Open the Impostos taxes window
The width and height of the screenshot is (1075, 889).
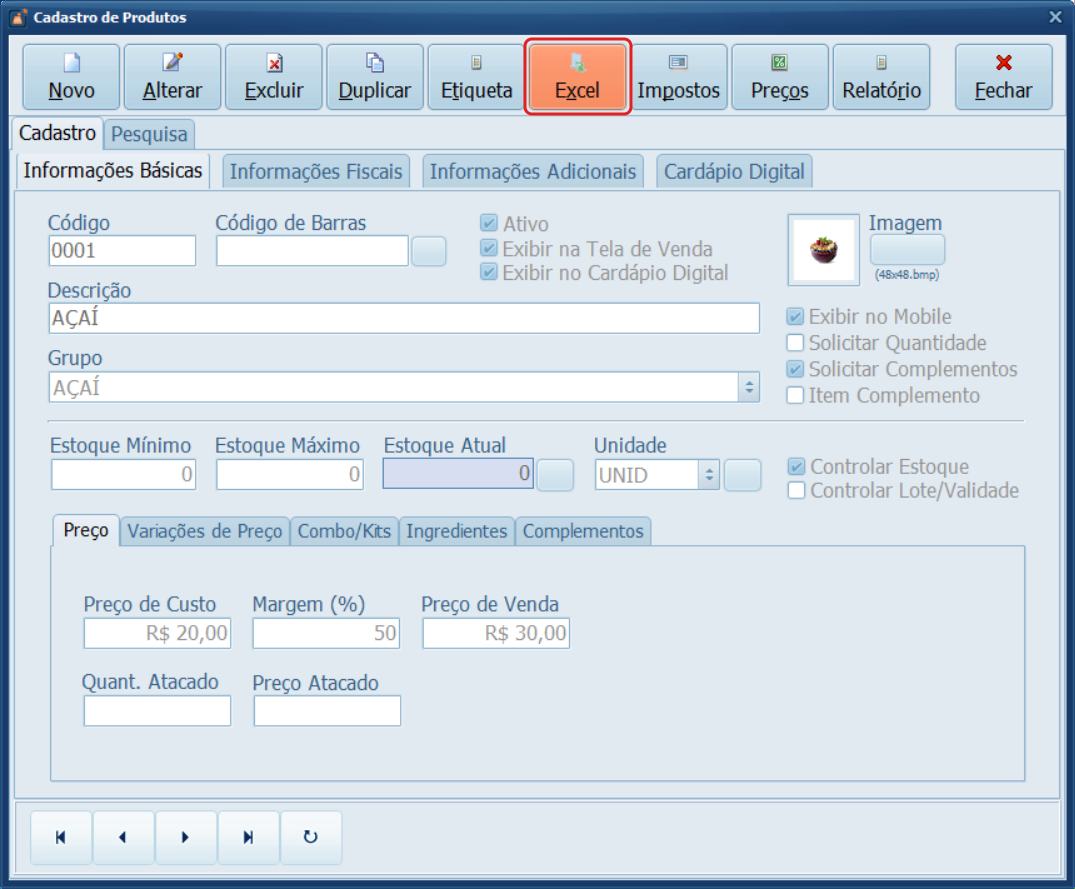679,77
